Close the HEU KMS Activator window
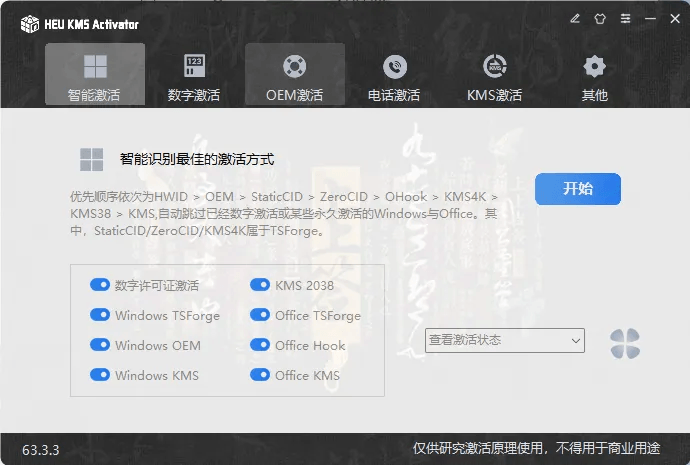 (x=675, y=18)
